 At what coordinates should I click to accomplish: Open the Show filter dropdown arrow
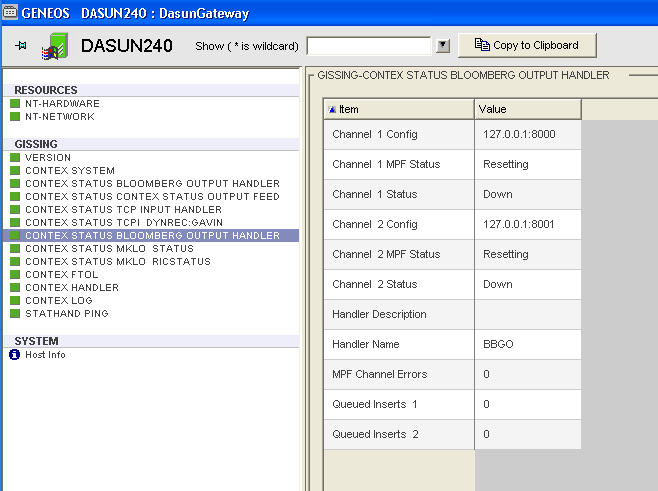click(x=443, y=46)
